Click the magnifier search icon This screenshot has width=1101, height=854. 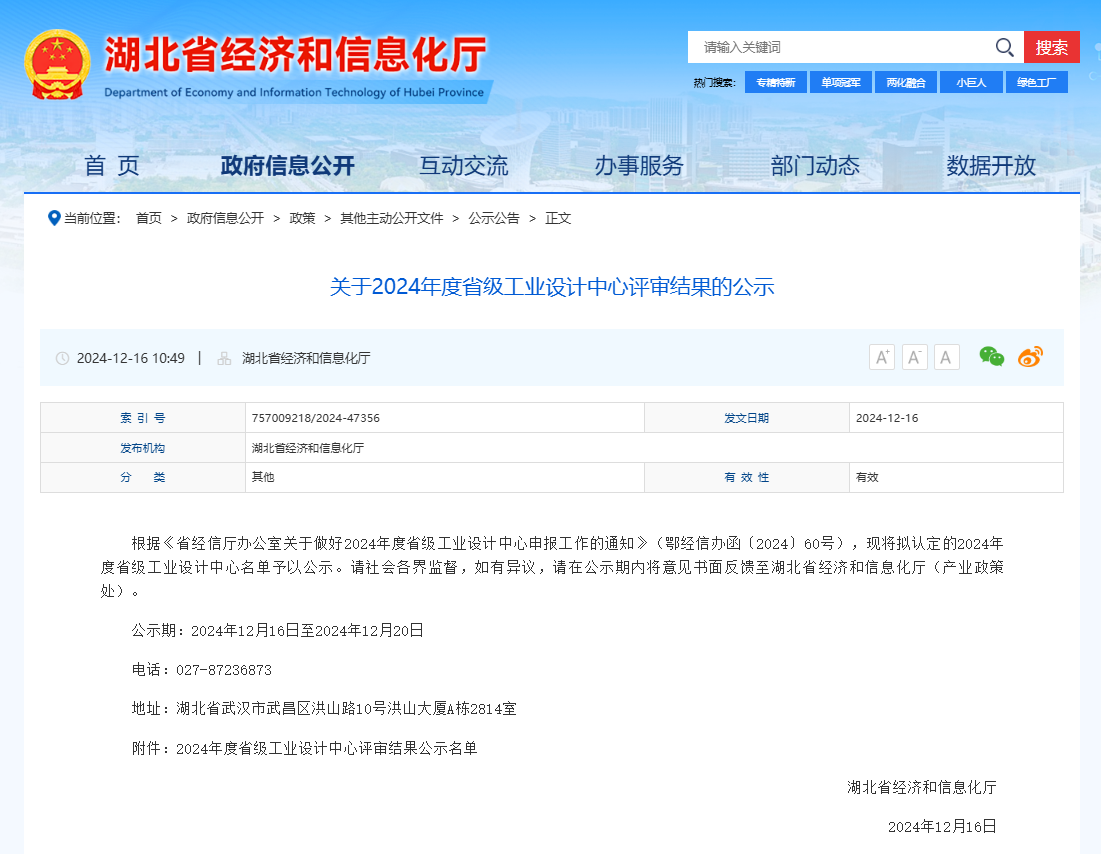click(x=1004, y=47)
